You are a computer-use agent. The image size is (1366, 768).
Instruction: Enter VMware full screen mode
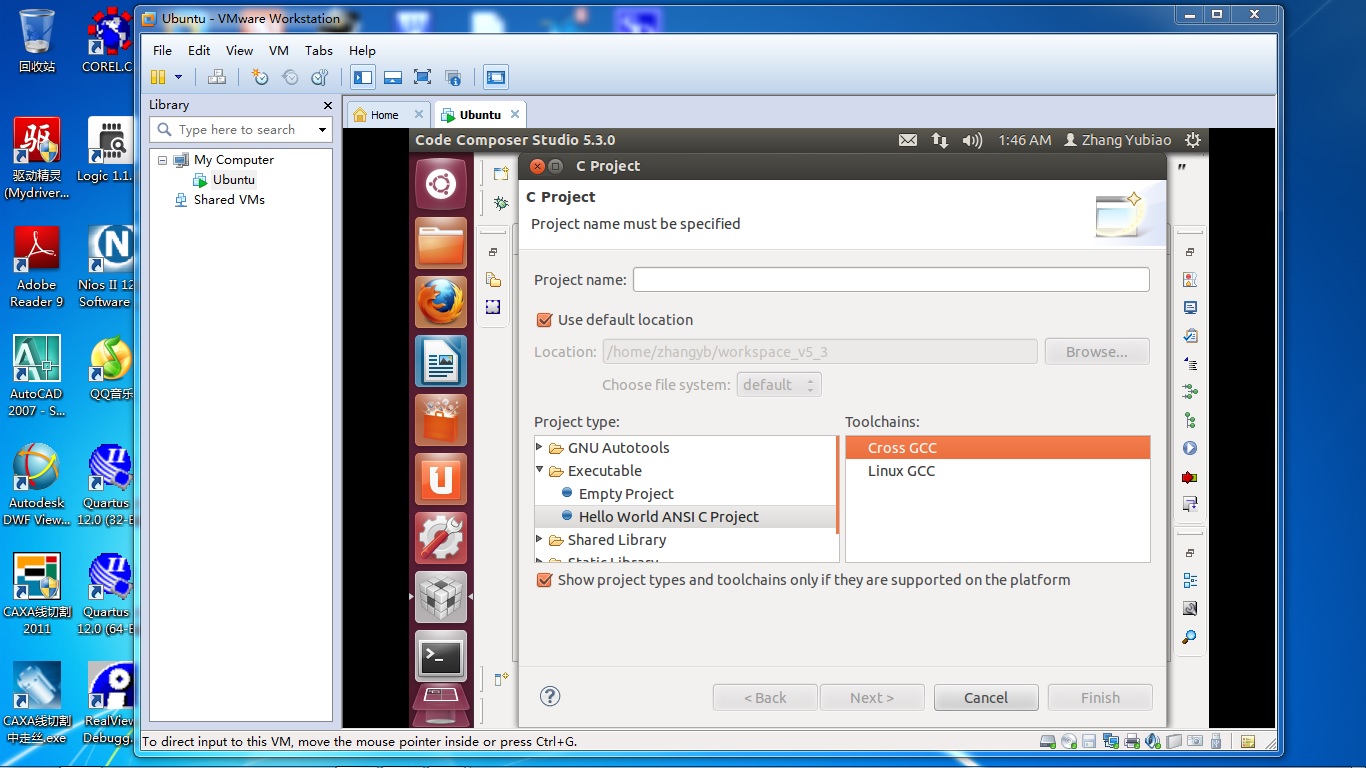(422, 77)
